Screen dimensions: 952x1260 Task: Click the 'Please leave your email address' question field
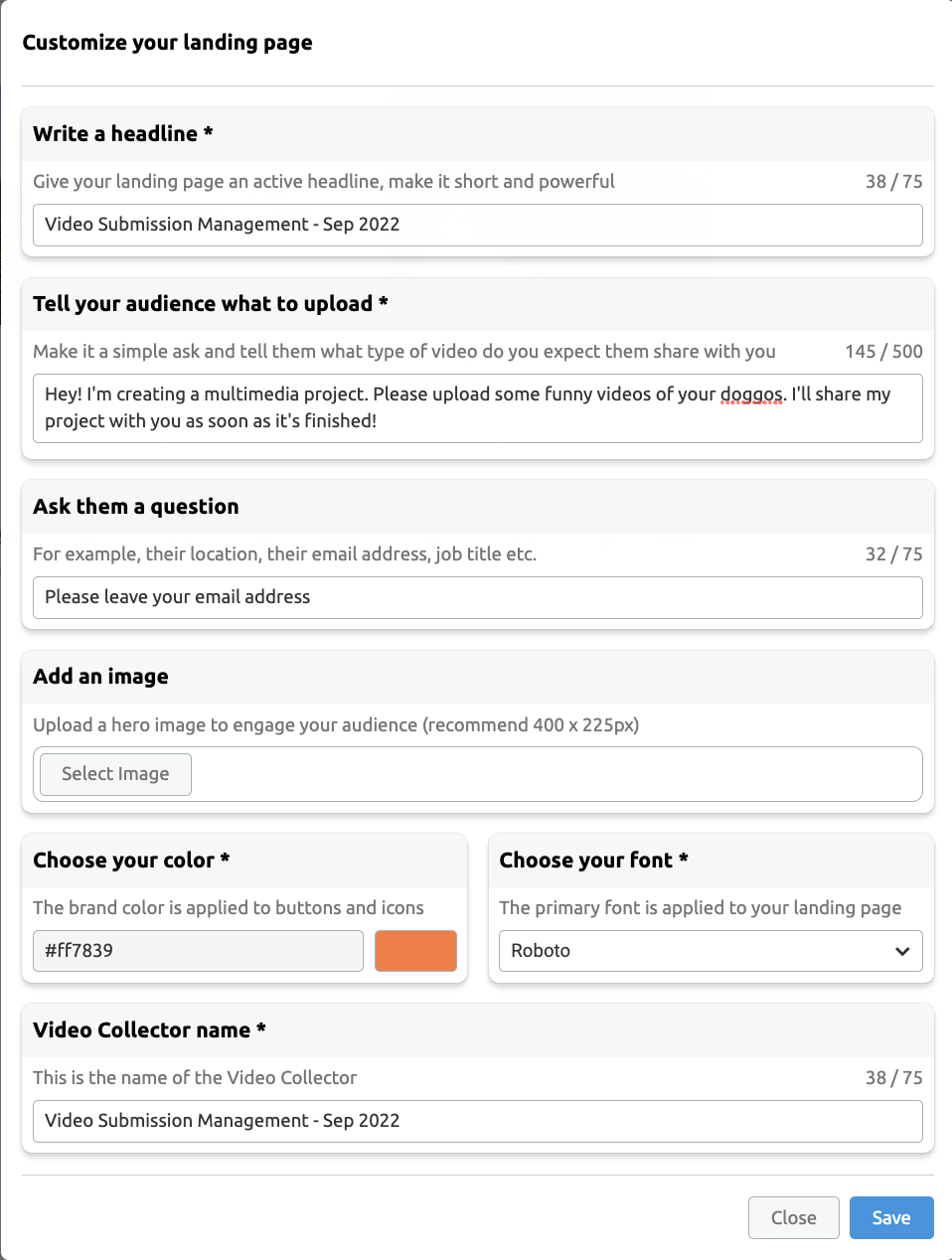477,597
